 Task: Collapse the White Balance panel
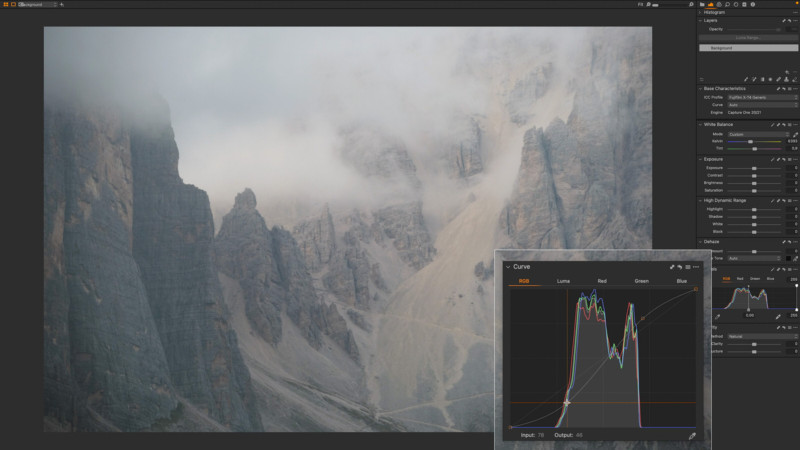click(x=701, y=124)
